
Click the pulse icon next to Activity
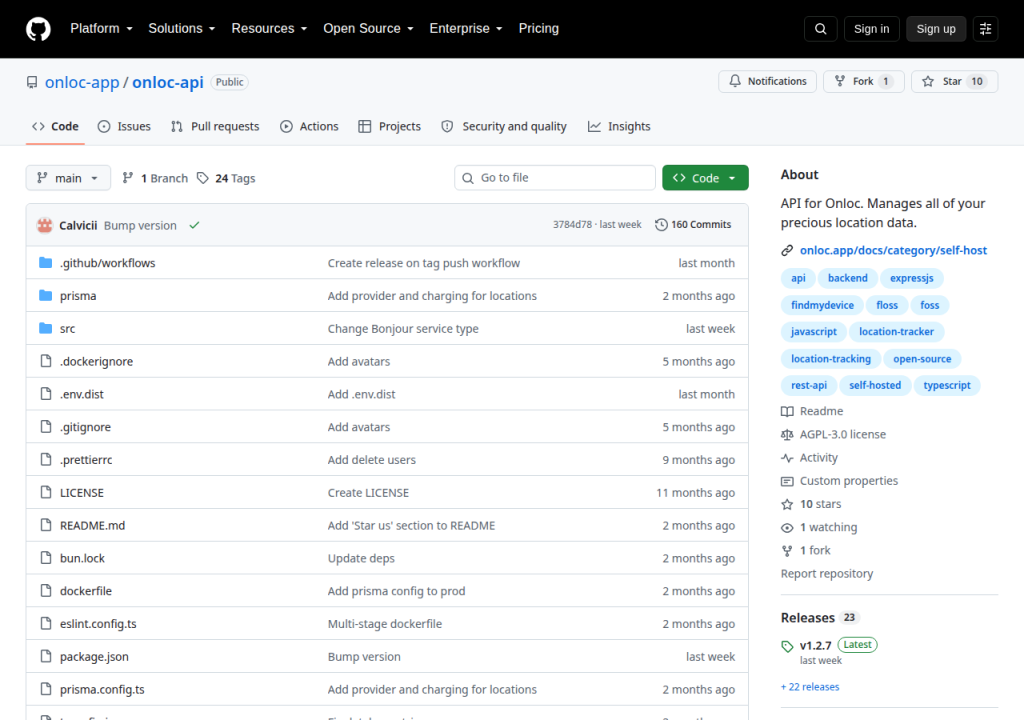click(x=787, y=458)
